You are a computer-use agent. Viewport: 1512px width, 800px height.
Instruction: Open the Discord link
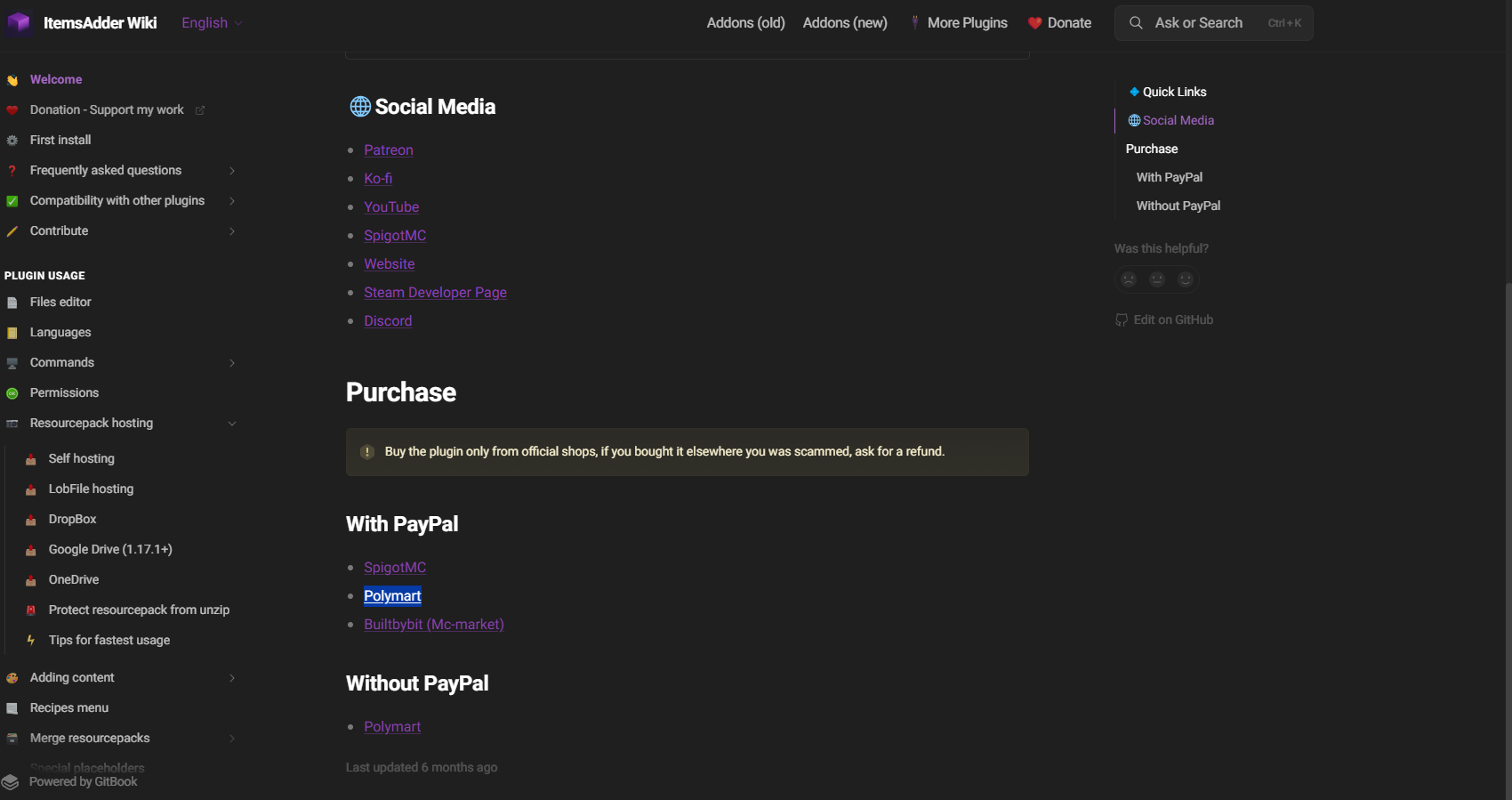[388, 321]
